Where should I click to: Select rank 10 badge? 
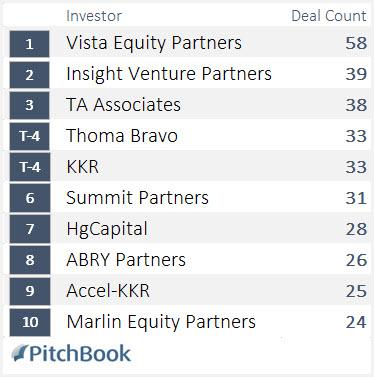[x=30, y=322]
